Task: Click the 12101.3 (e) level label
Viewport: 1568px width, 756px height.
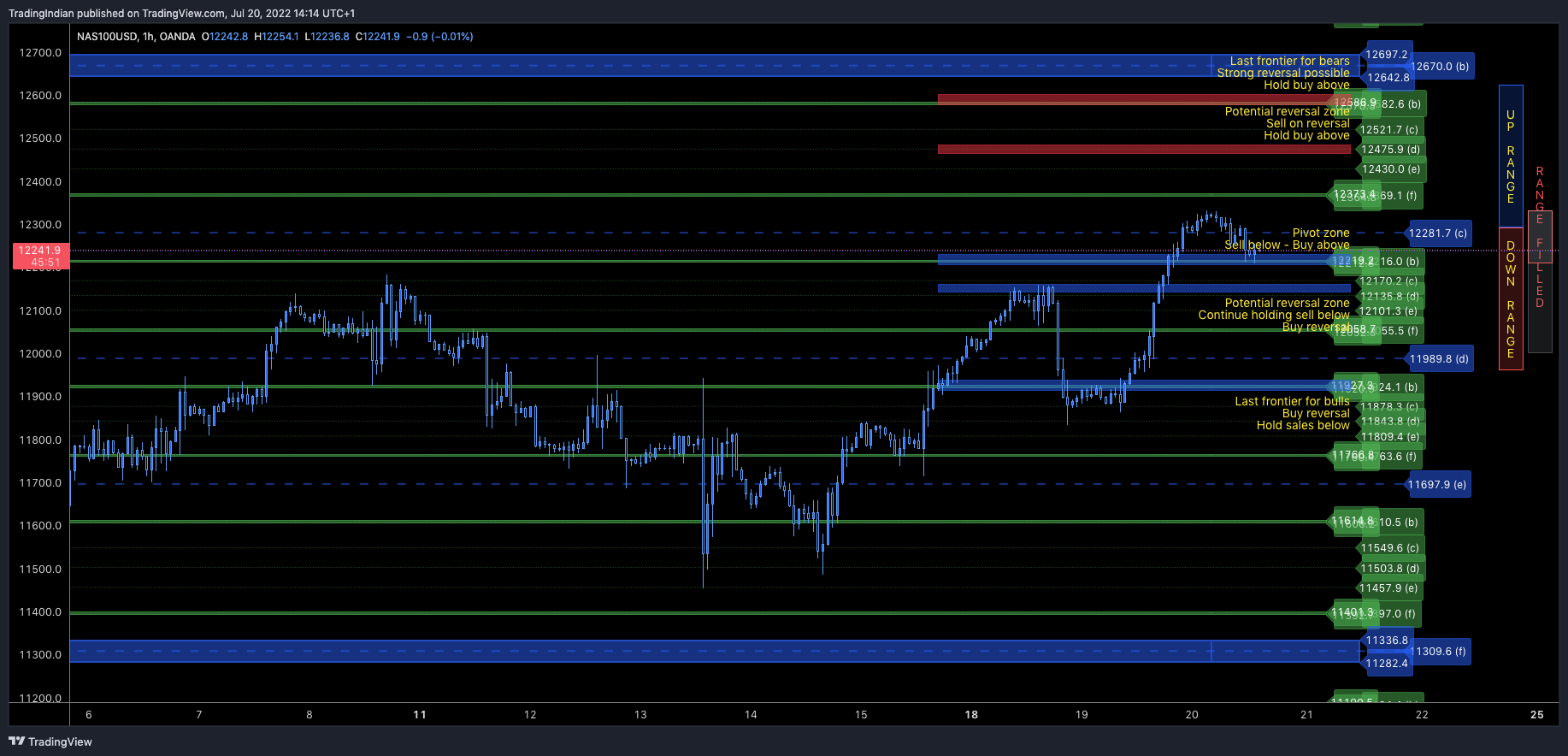Action: click(1388, 311)
